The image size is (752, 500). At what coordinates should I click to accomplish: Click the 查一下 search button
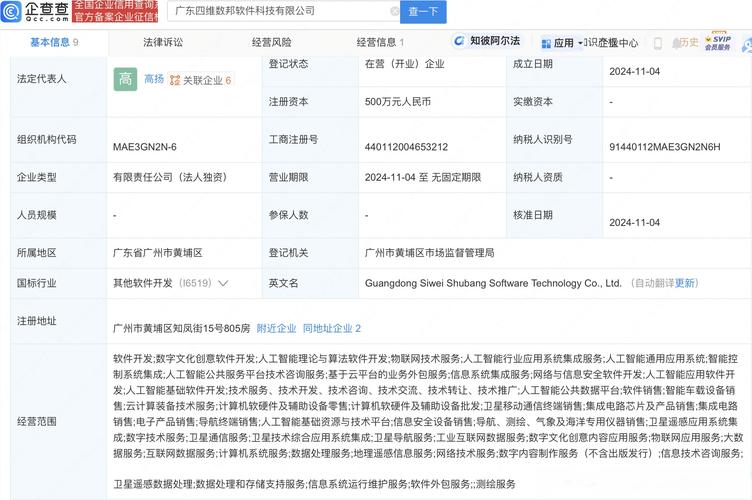pyautogui.click(x=423, y=11)
